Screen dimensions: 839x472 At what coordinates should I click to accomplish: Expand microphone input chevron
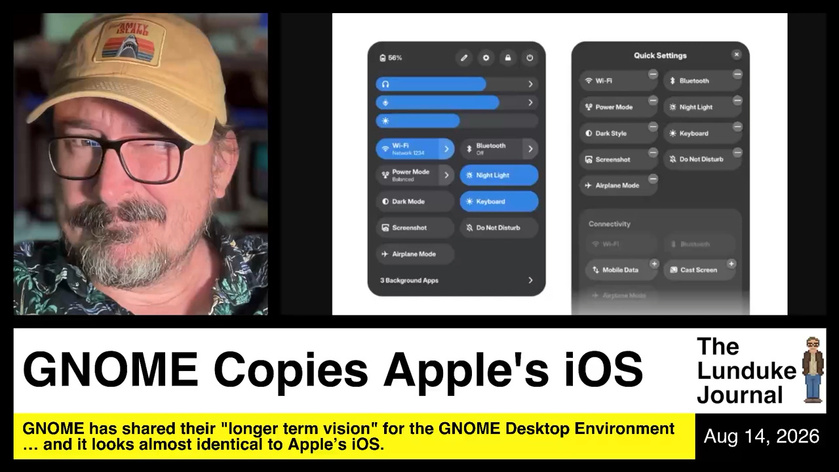[530, 102]
